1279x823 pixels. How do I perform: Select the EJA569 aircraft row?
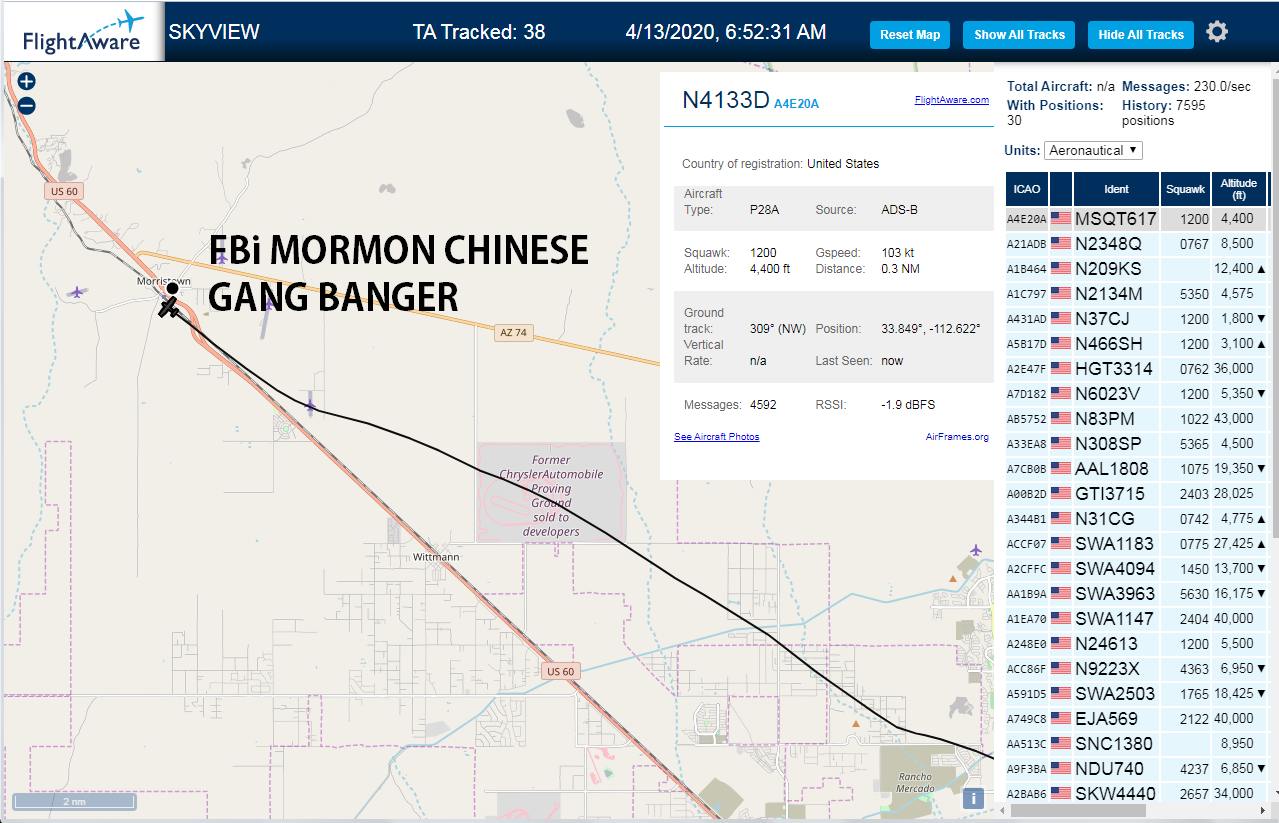(1137, 718)
